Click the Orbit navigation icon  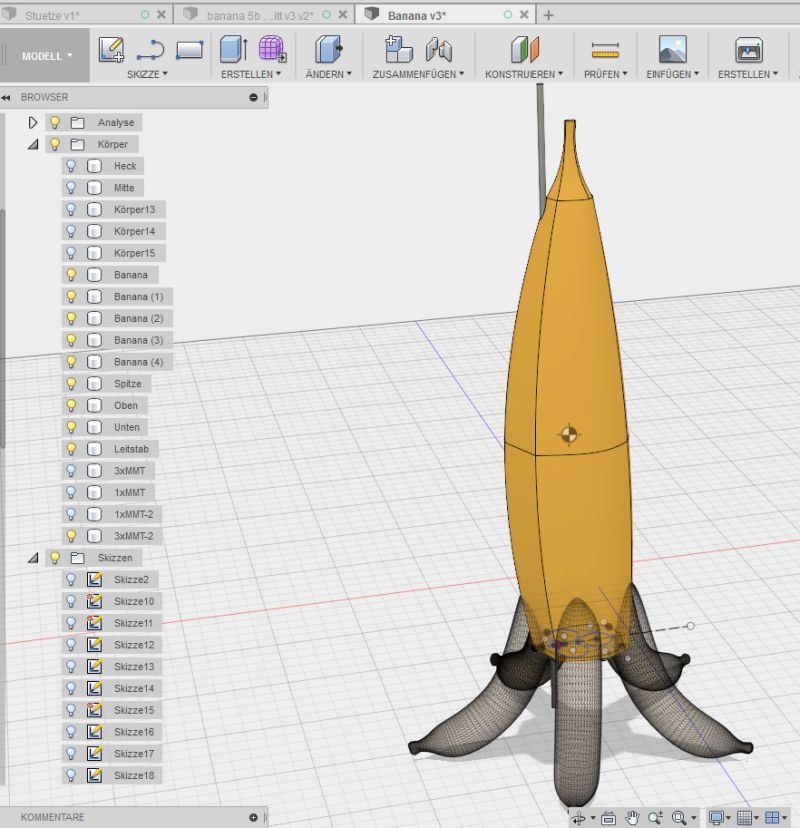(579, 818)
